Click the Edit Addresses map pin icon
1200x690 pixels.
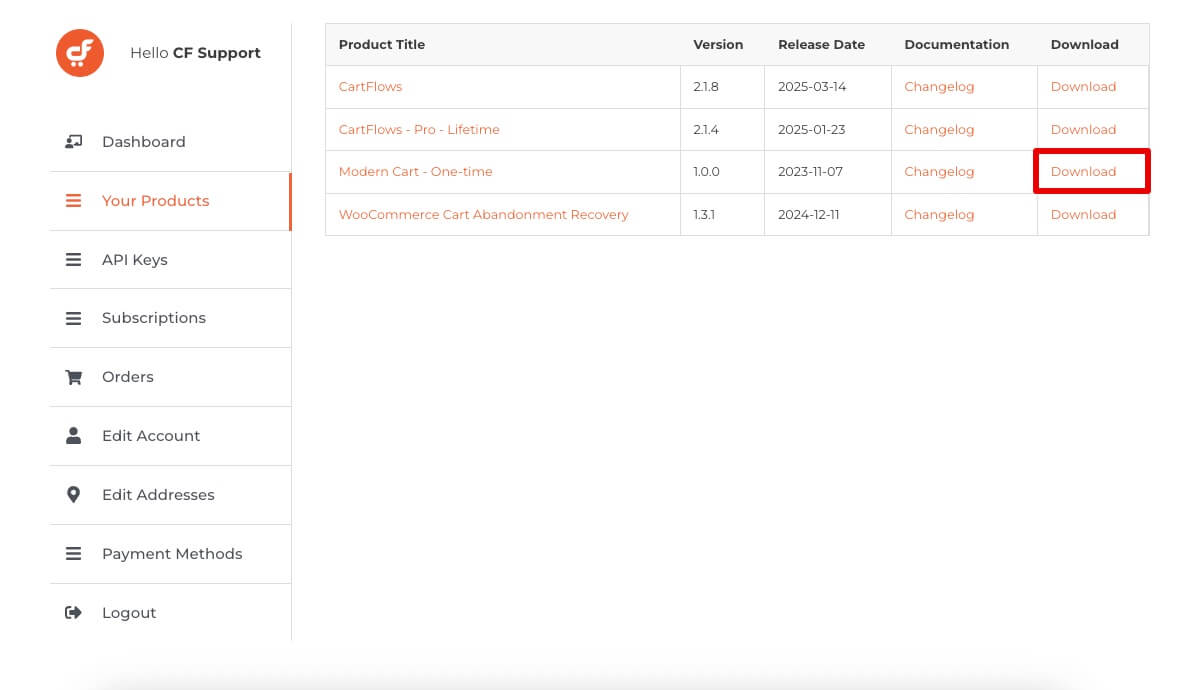point(73,495)
